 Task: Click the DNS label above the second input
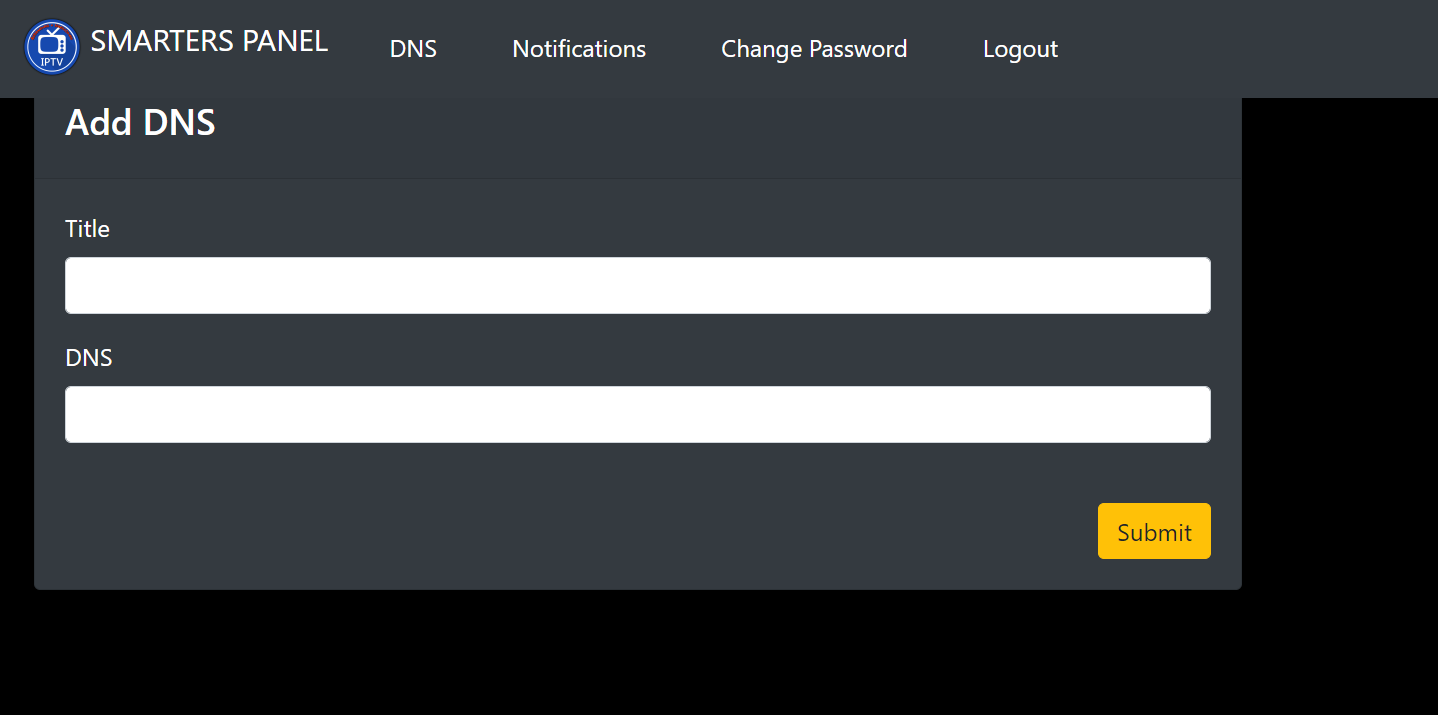tap(89, 358)
